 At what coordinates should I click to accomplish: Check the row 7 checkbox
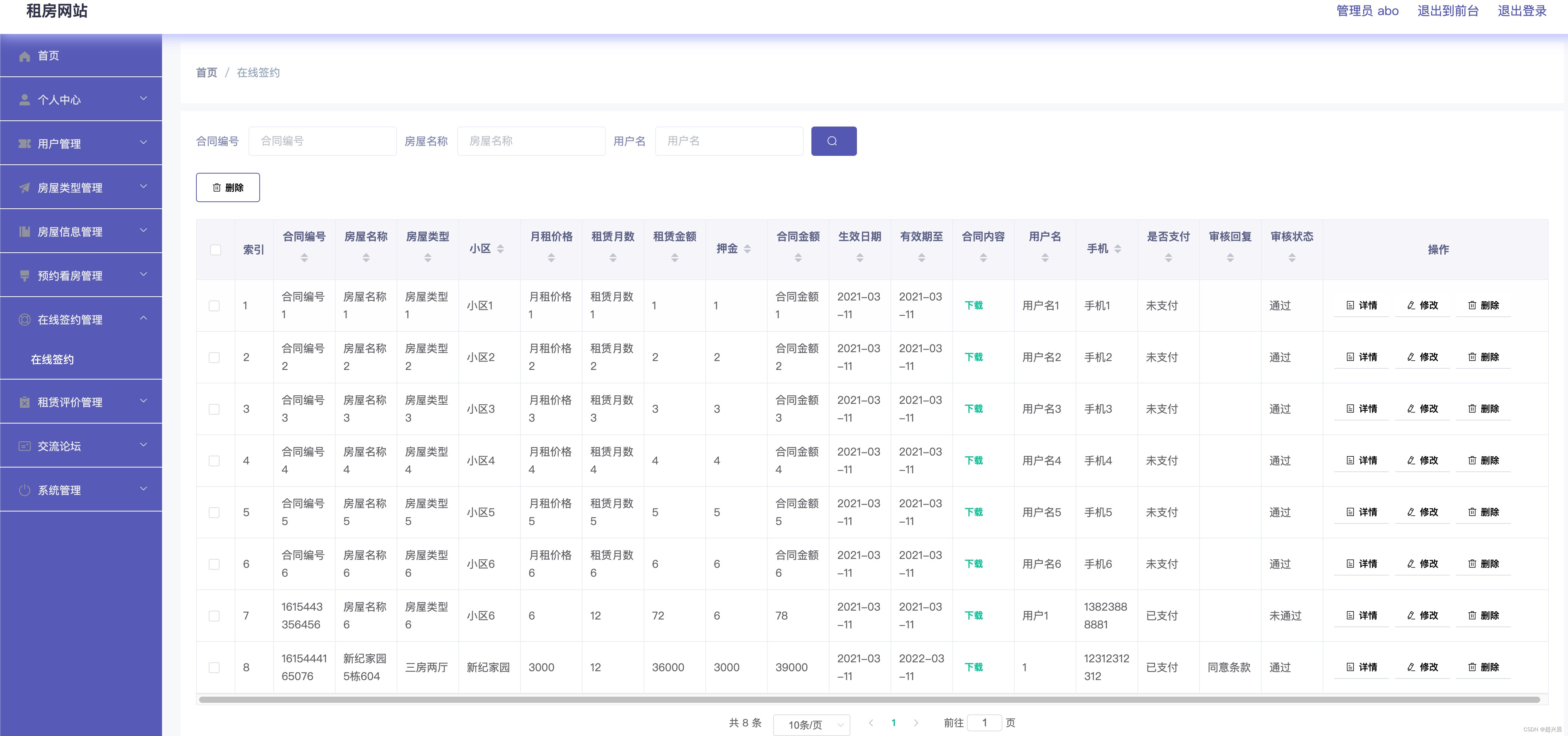[214, 616]
